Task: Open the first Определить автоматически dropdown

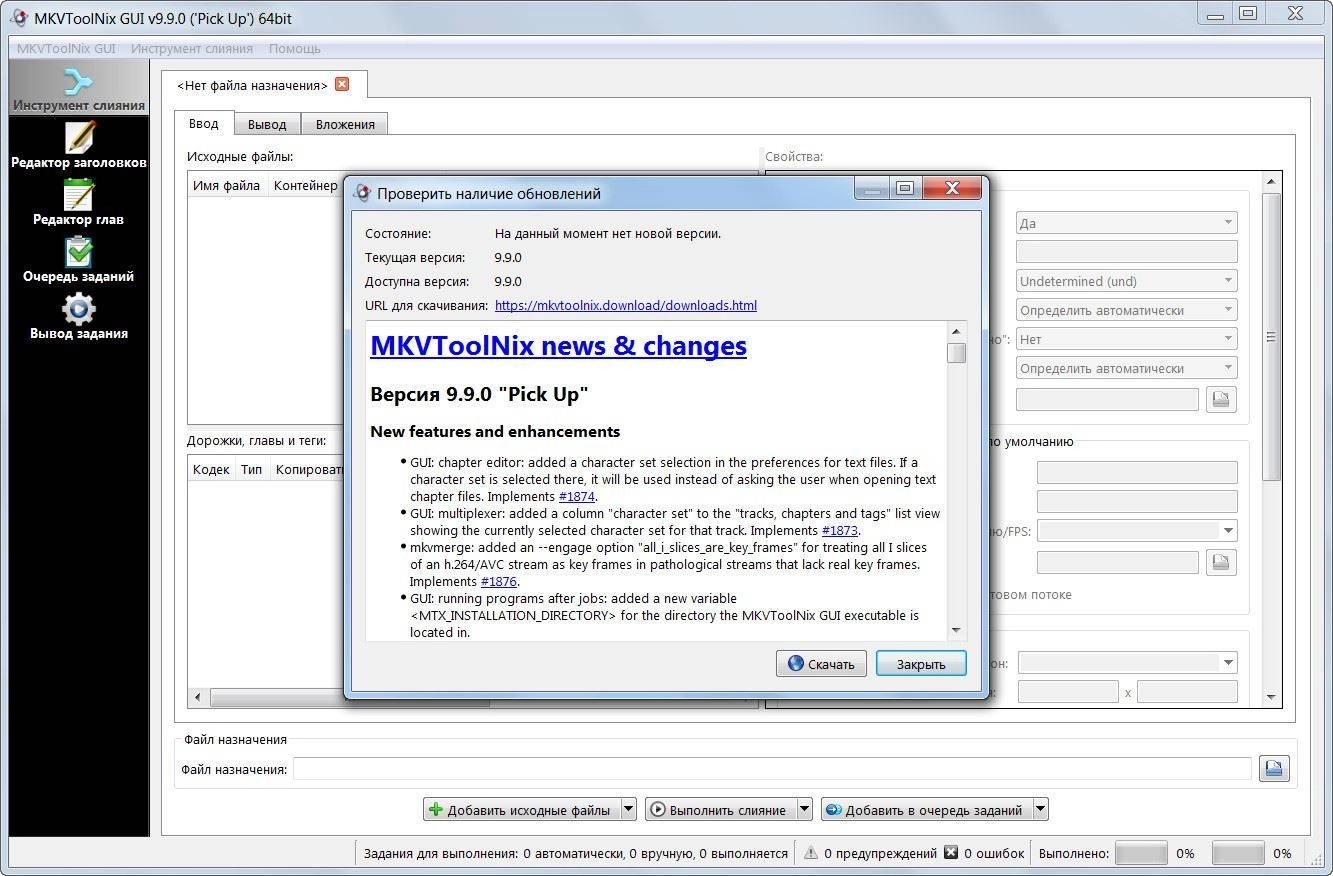Action: click(1127, 310)
